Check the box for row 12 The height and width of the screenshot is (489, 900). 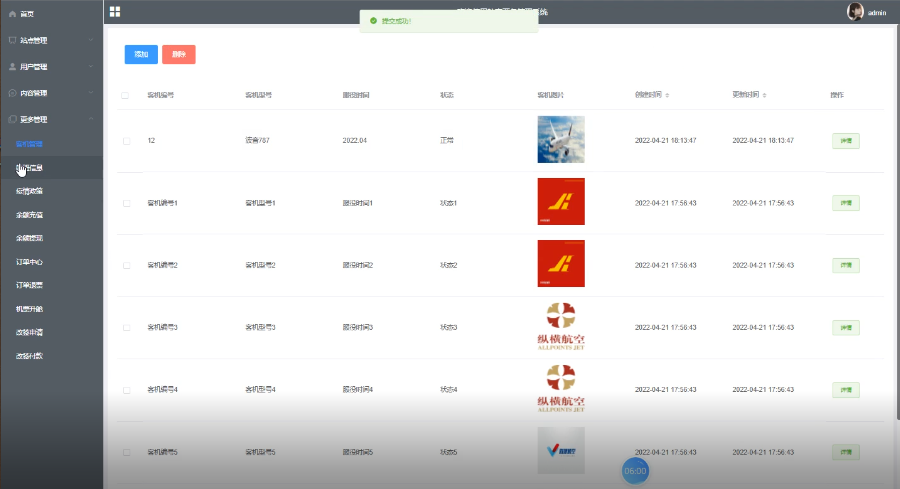point(126,141)
